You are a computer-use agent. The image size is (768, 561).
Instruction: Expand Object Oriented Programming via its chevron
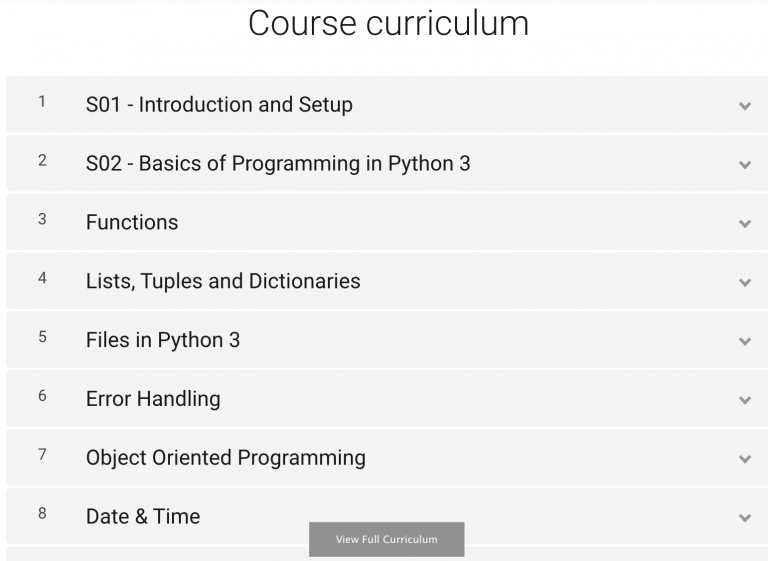[x=745, y=459]
